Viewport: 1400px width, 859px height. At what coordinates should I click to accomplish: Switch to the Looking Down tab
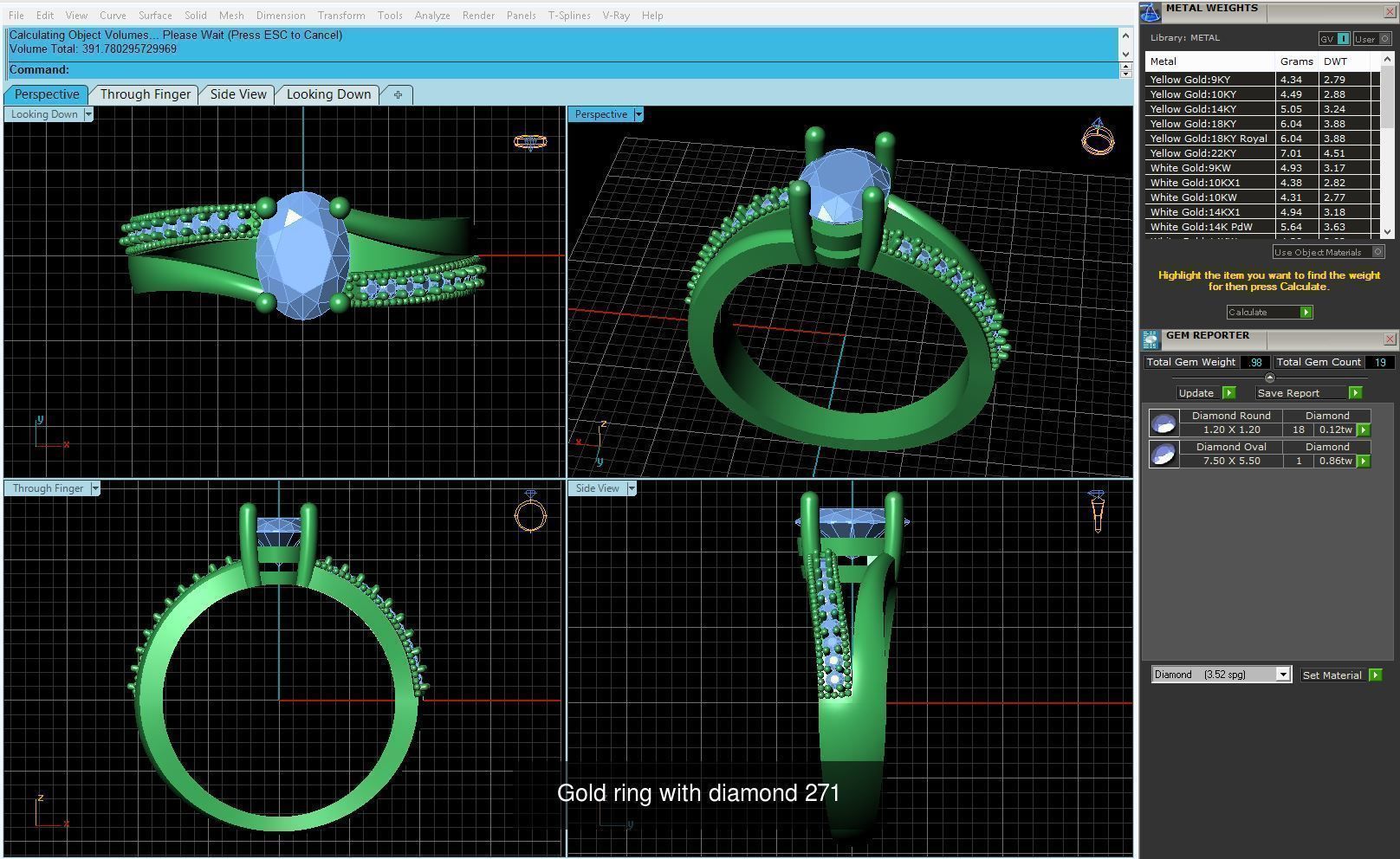(328, 94)
